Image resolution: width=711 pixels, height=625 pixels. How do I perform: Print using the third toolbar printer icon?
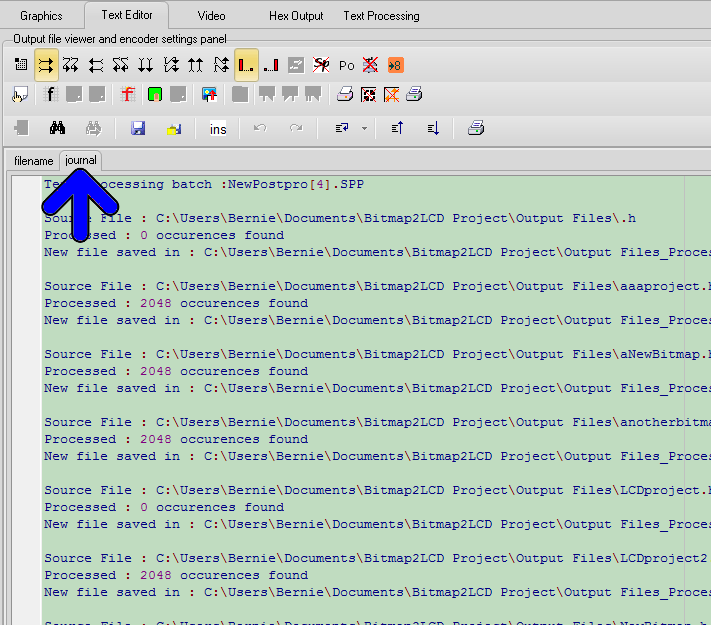tap(476, 128)
